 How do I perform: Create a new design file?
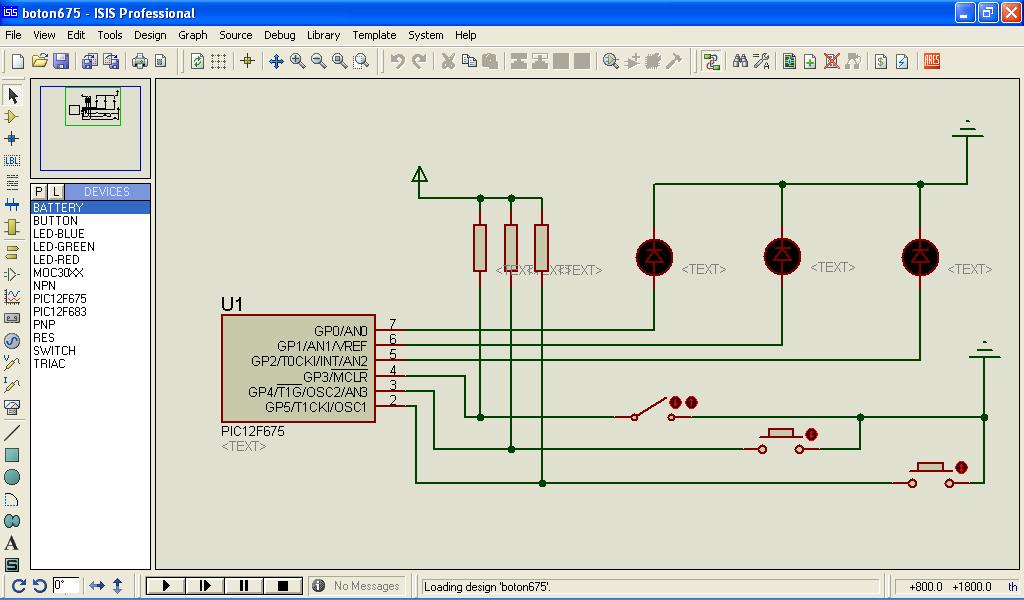point(18,61)
